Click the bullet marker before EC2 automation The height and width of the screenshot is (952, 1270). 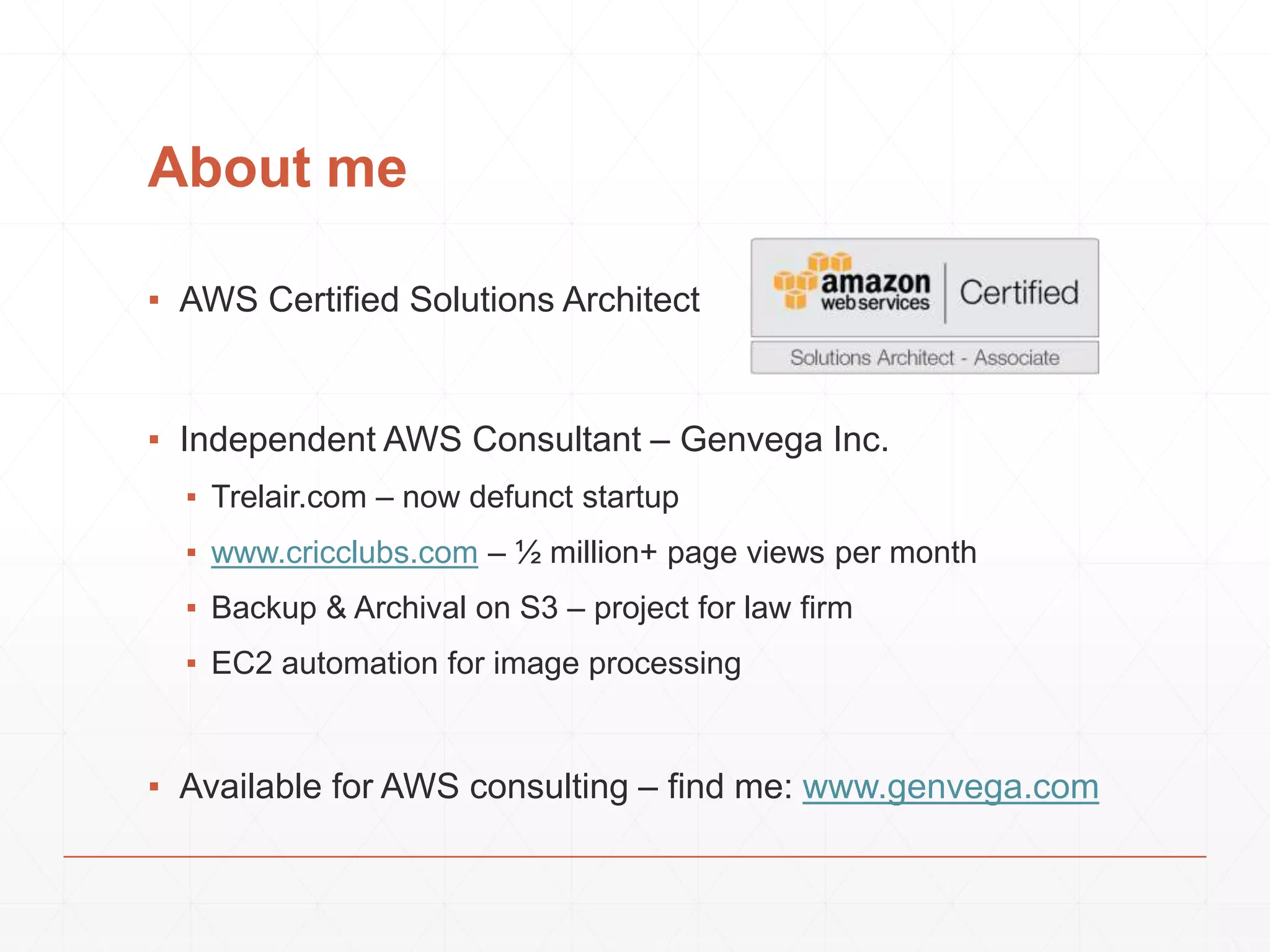pos(192,664)
